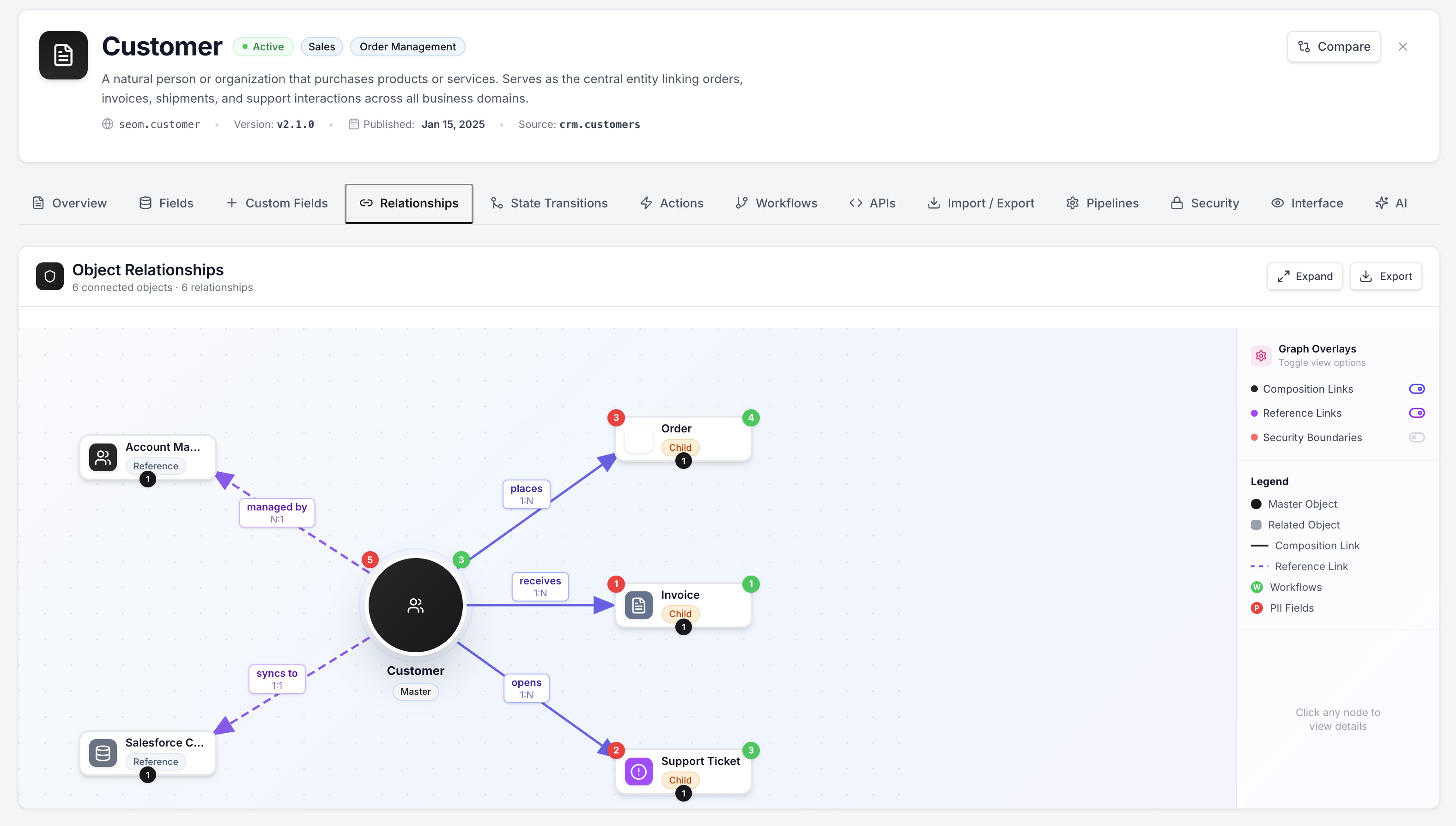Open the AI tab
This screenshot has height=826, width=1456.
click(1391, 203)
